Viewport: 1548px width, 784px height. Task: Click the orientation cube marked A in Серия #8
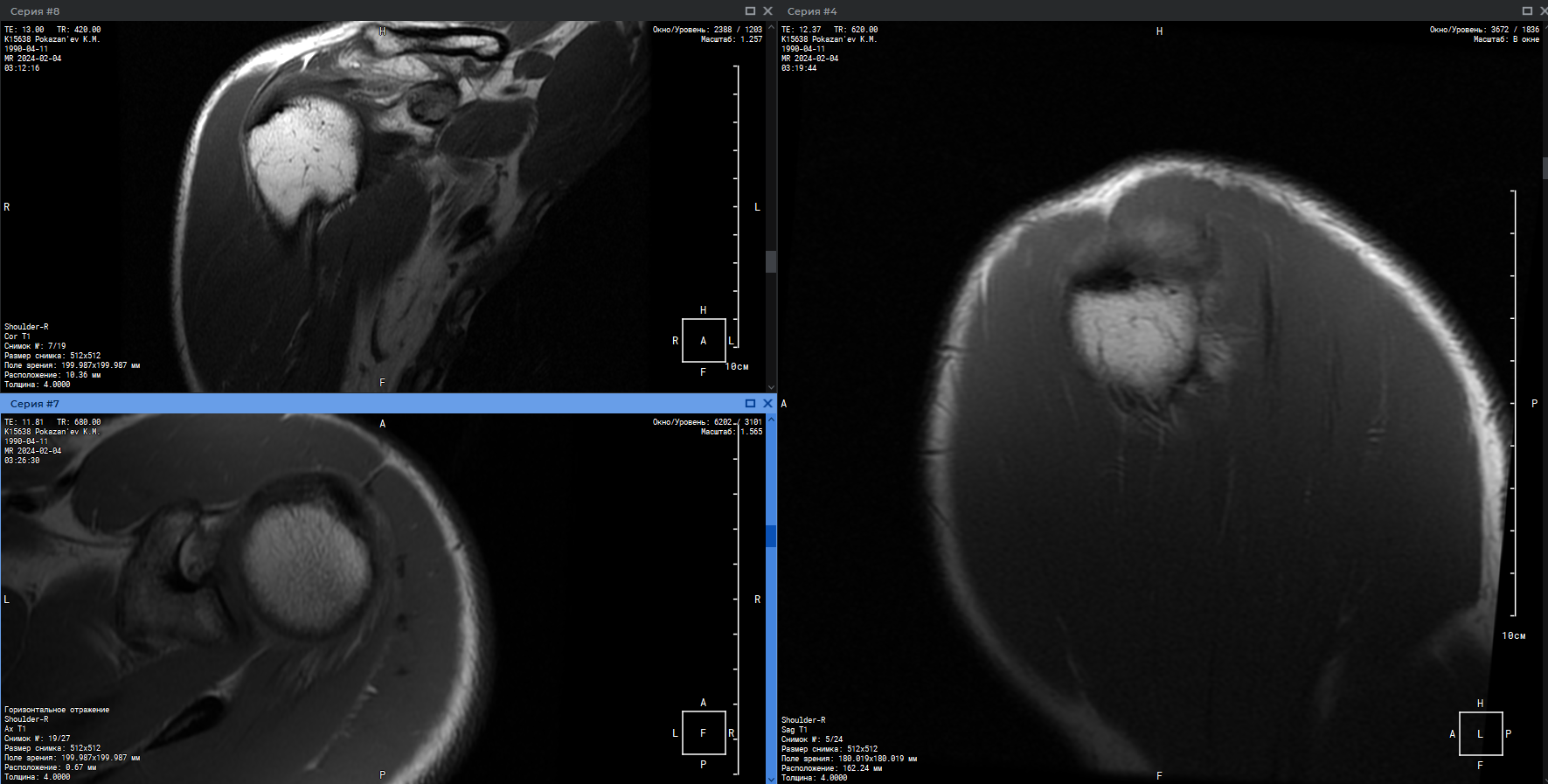pos(704,341)
